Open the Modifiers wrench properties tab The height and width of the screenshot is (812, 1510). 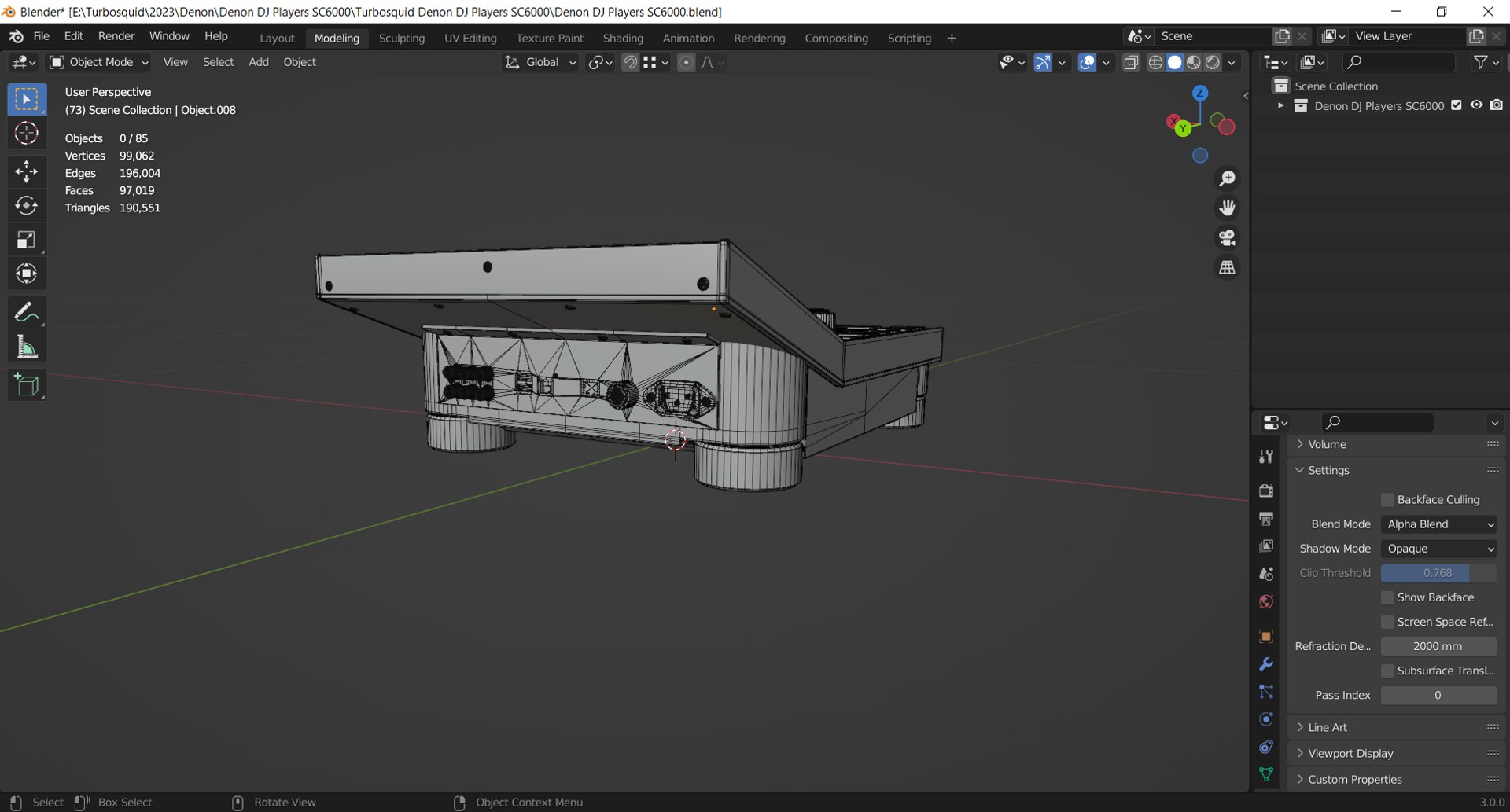coord(1265,664)
